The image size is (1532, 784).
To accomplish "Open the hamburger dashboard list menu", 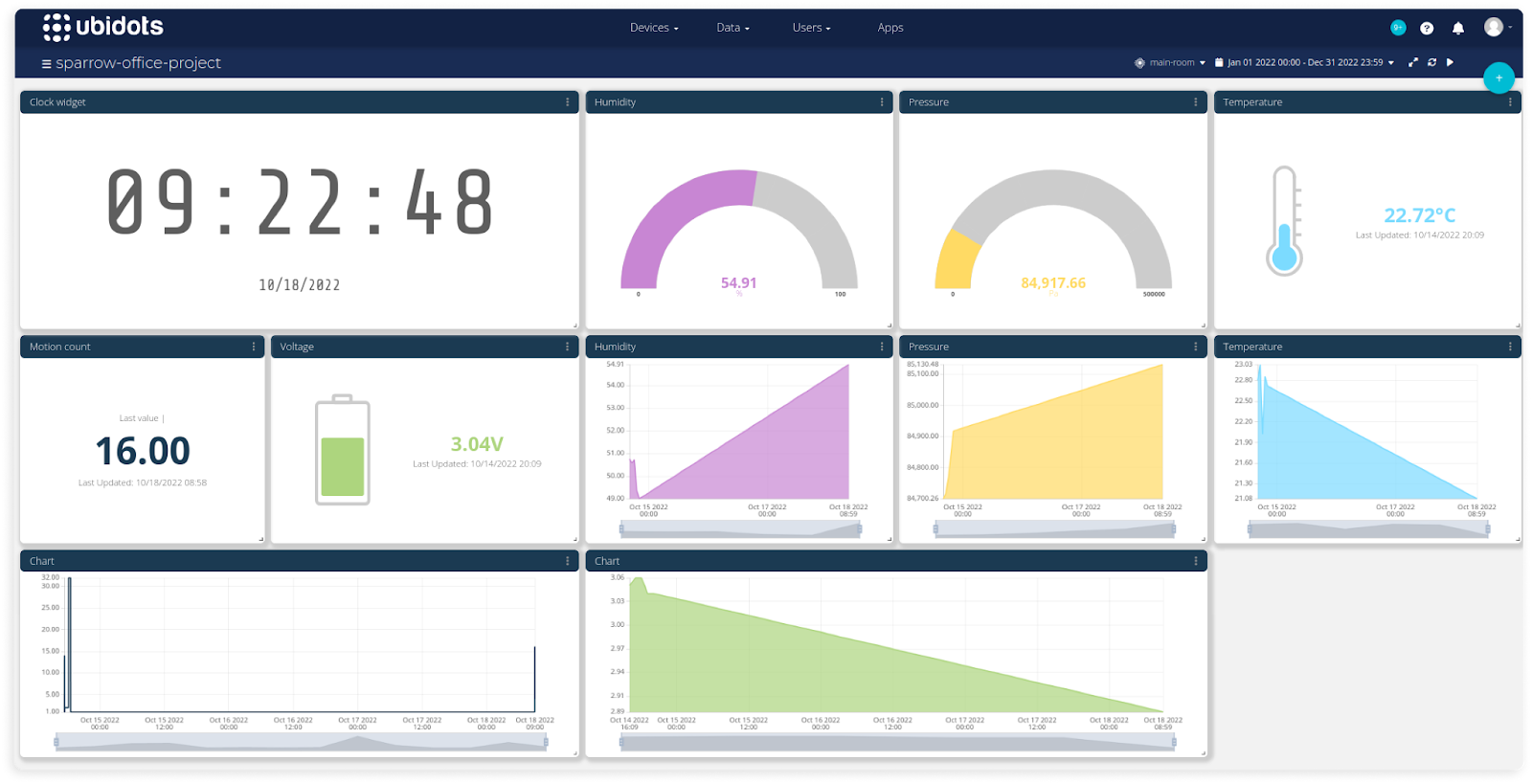I will pos(46,63).
